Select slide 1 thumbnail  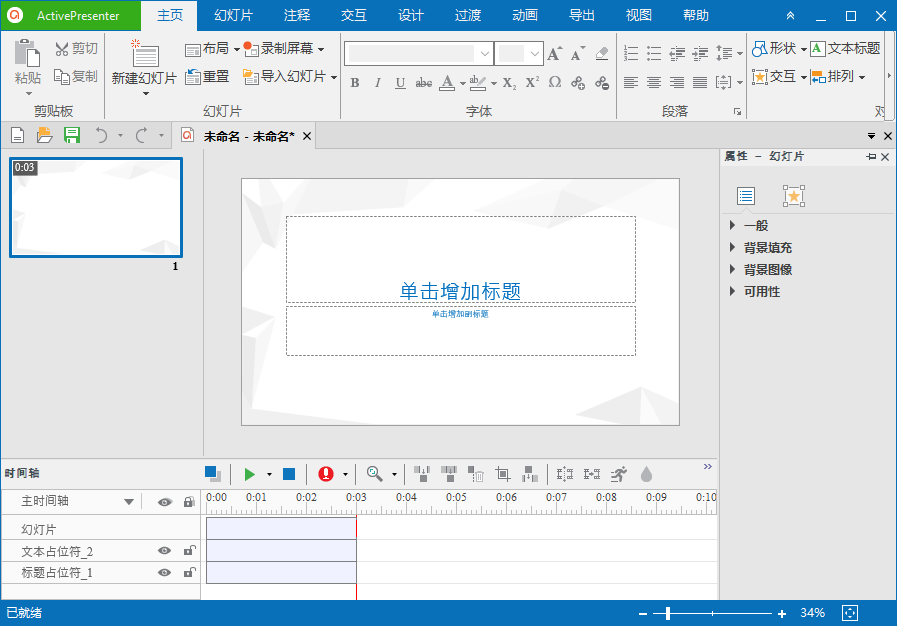(x=96, y=208)
